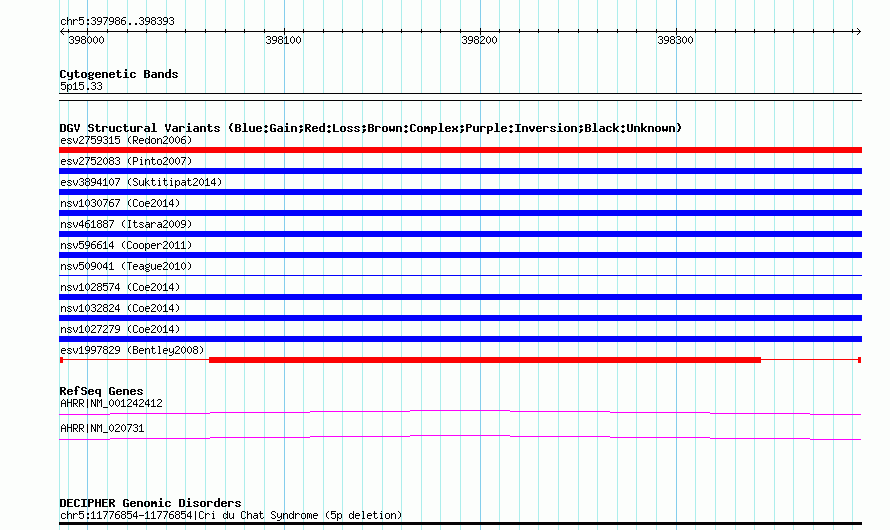Viewport: 890px width, 530px height.
Task: Click the 398200 ruler position label
Action: [479, 40]
